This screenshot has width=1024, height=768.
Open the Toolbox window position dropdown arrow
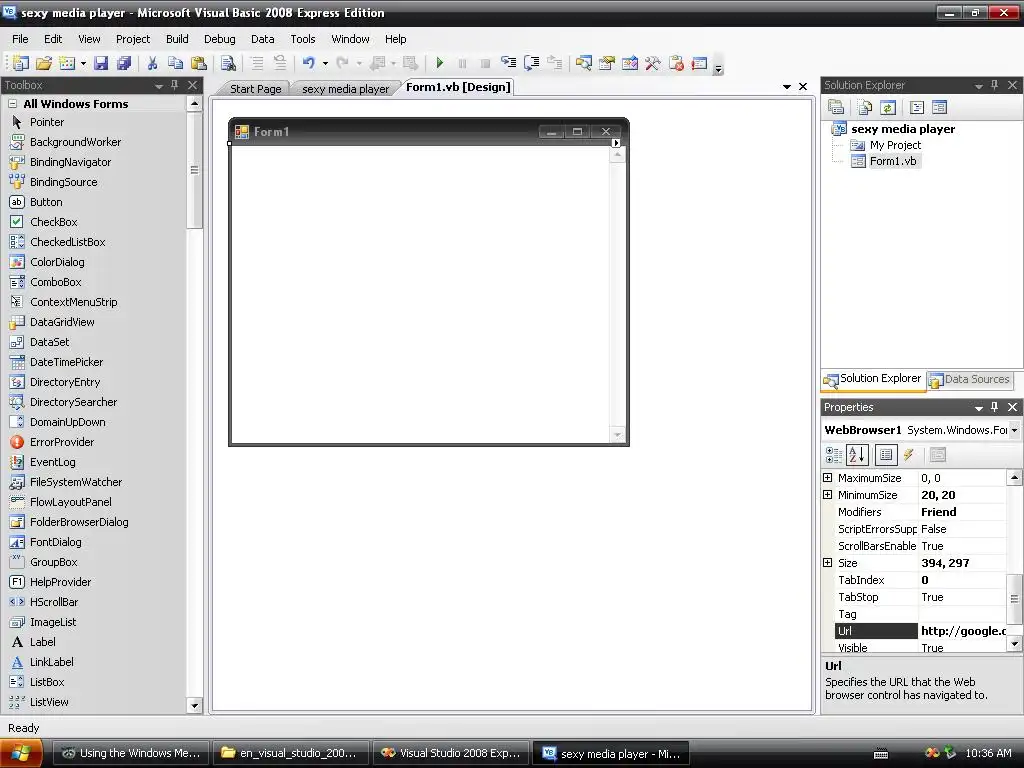[159, 86]
